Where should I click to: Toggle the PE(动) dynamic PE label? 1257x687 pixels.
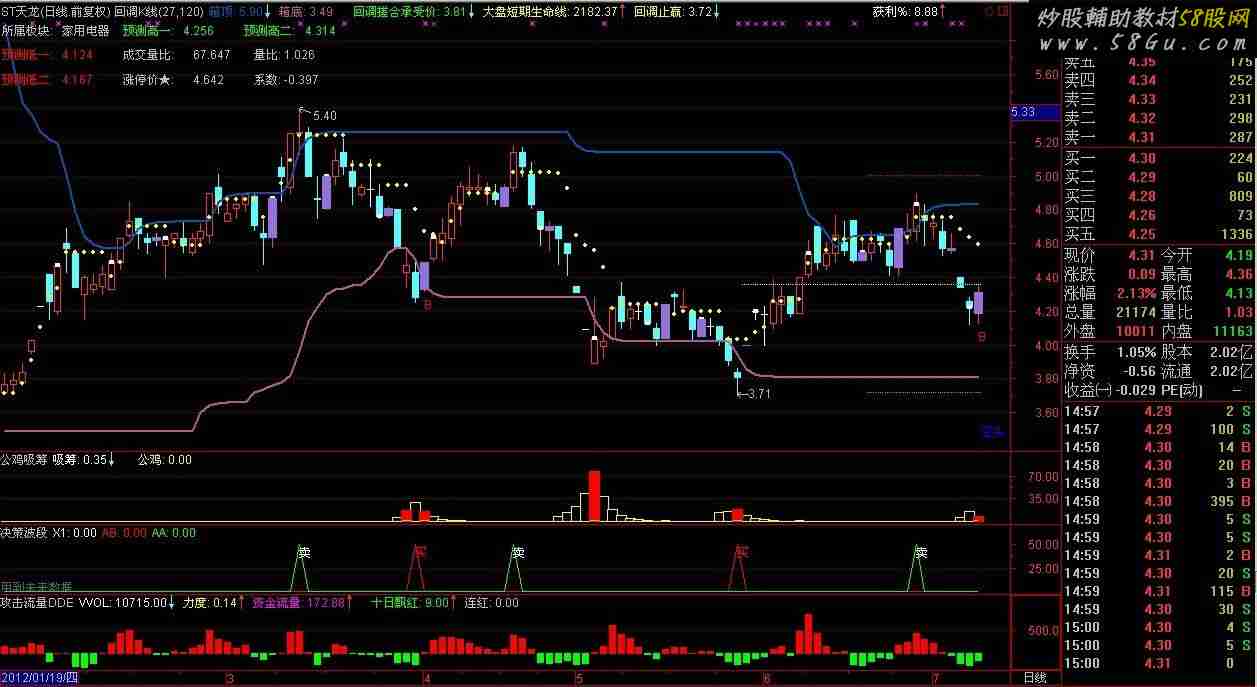(1182, 390)
